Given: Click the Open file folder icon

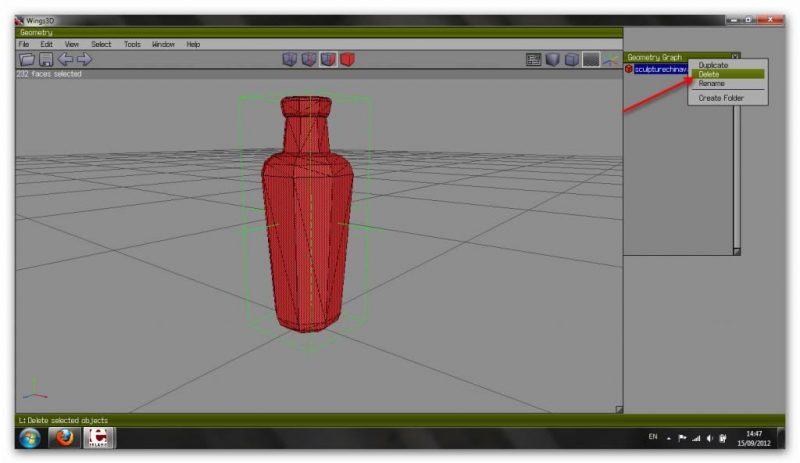Looking at the screenshot, I should (x=27, y=60).
